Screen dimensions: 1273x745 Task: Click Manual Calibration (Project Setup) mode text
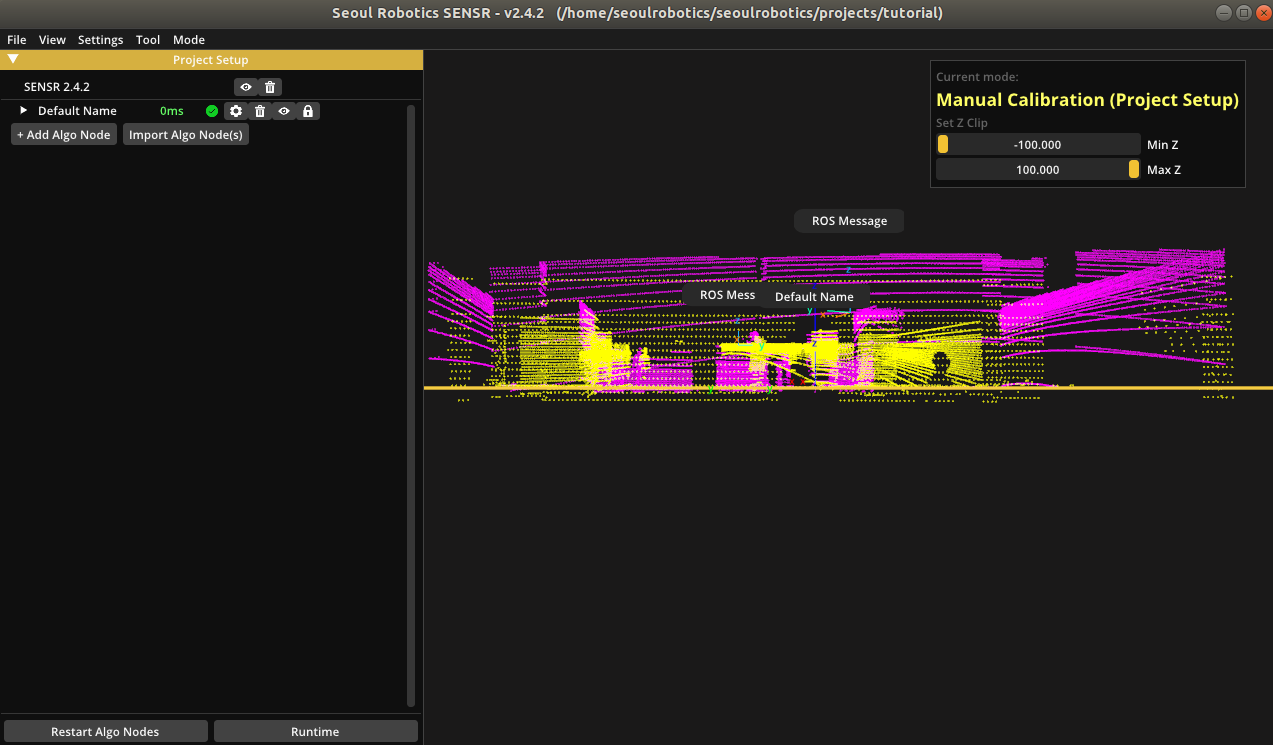pos(1087,100)
